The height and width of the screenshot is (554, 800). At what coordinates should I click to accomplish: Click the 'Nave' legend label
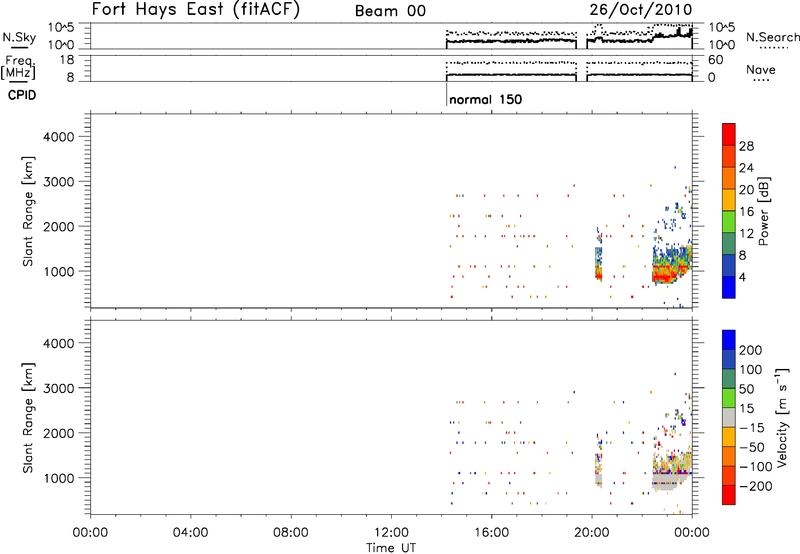pyautogui.click(x=760, y=69)
